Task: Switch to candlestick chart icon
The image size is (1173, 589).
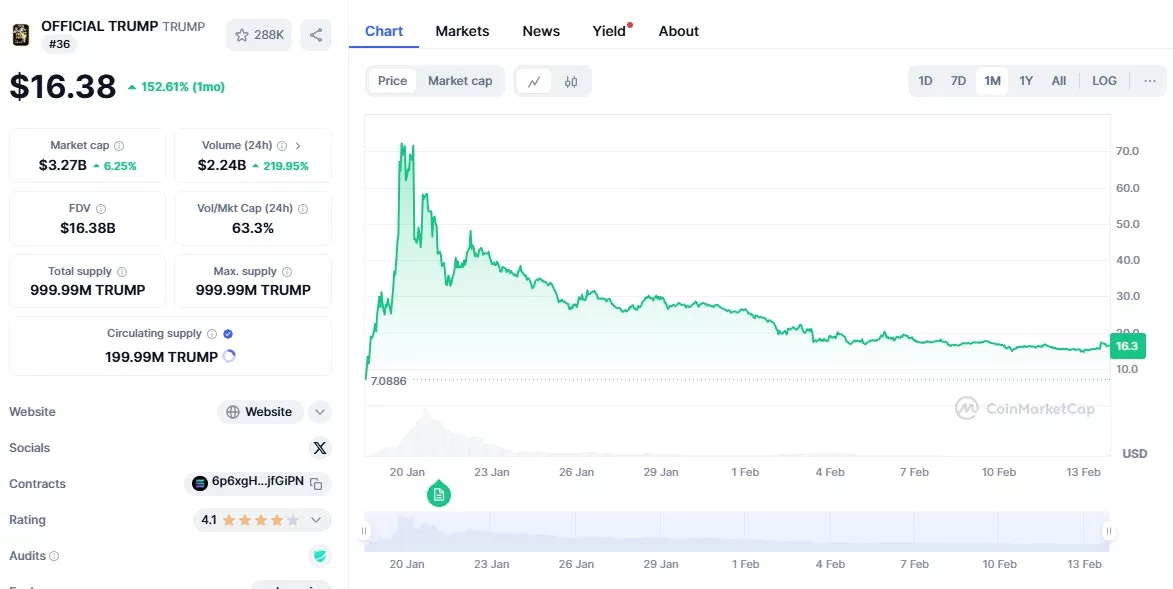Action: [x=571, y=82]
